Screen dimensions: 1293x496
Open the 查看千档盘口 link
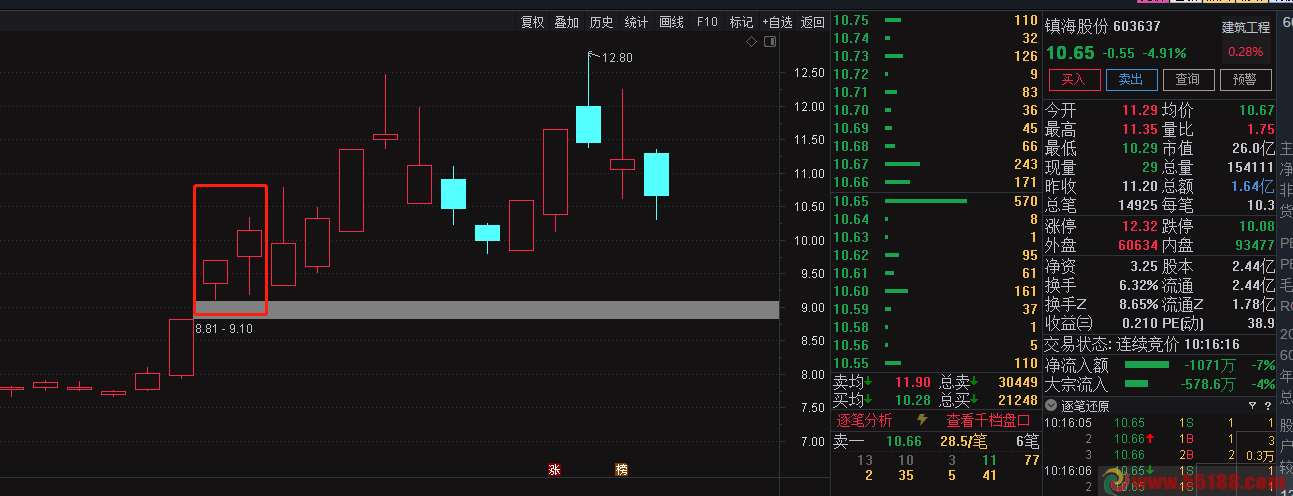click(x=988, y=420)
